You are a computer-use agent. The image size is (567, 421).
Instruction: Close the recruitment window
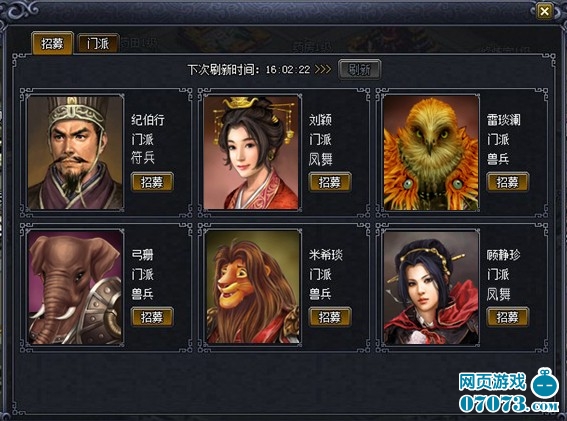click(x=544, y=12)
